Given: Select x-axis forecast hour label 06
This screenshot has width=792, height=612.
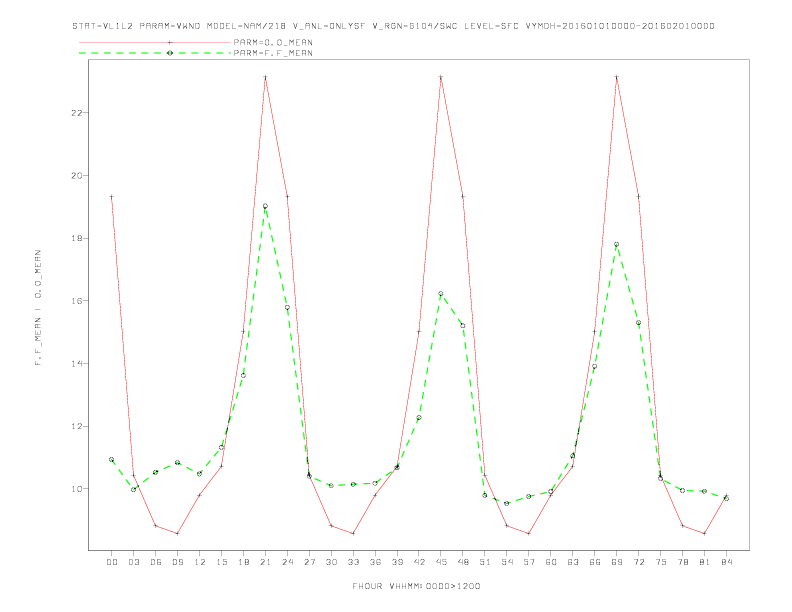Looking at the screenshot, I should (156, 562).
